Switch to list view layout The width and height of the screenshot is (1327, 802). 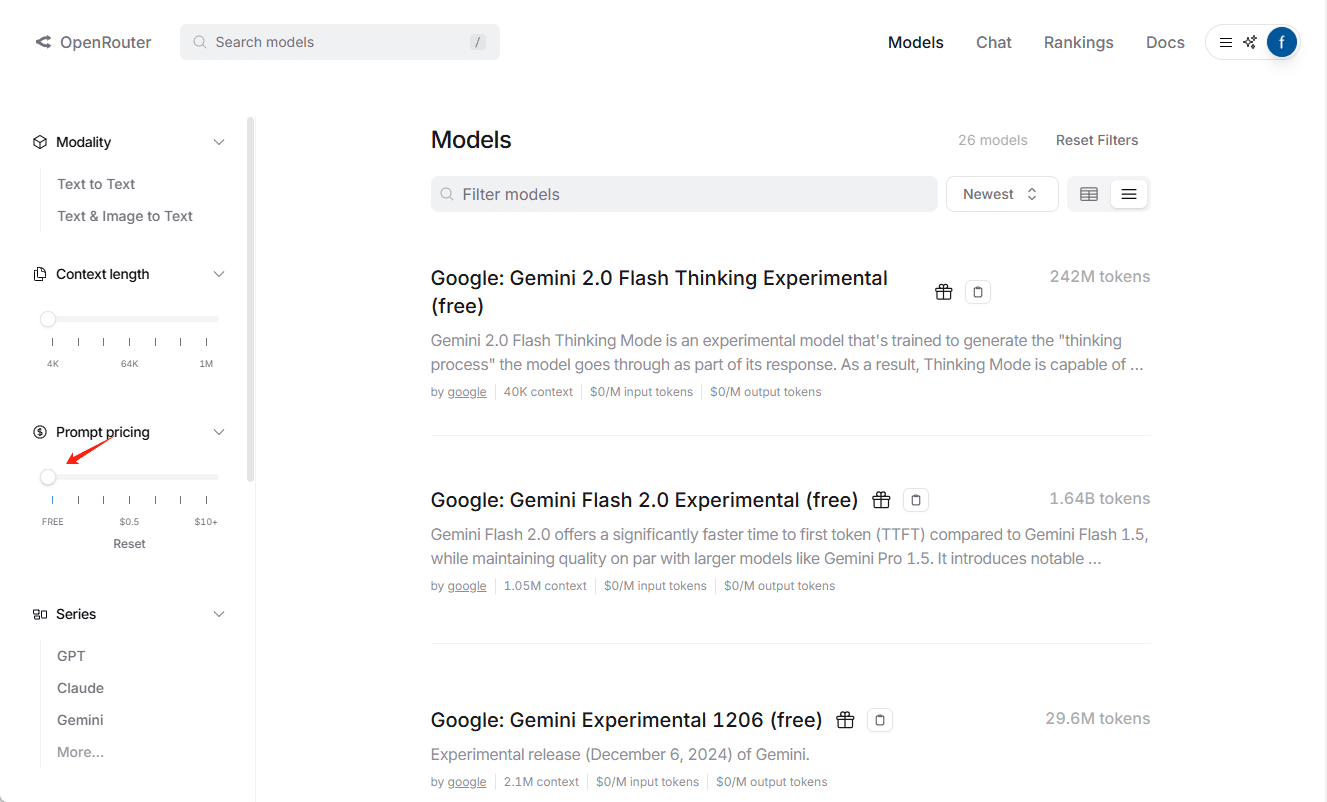1129,194
